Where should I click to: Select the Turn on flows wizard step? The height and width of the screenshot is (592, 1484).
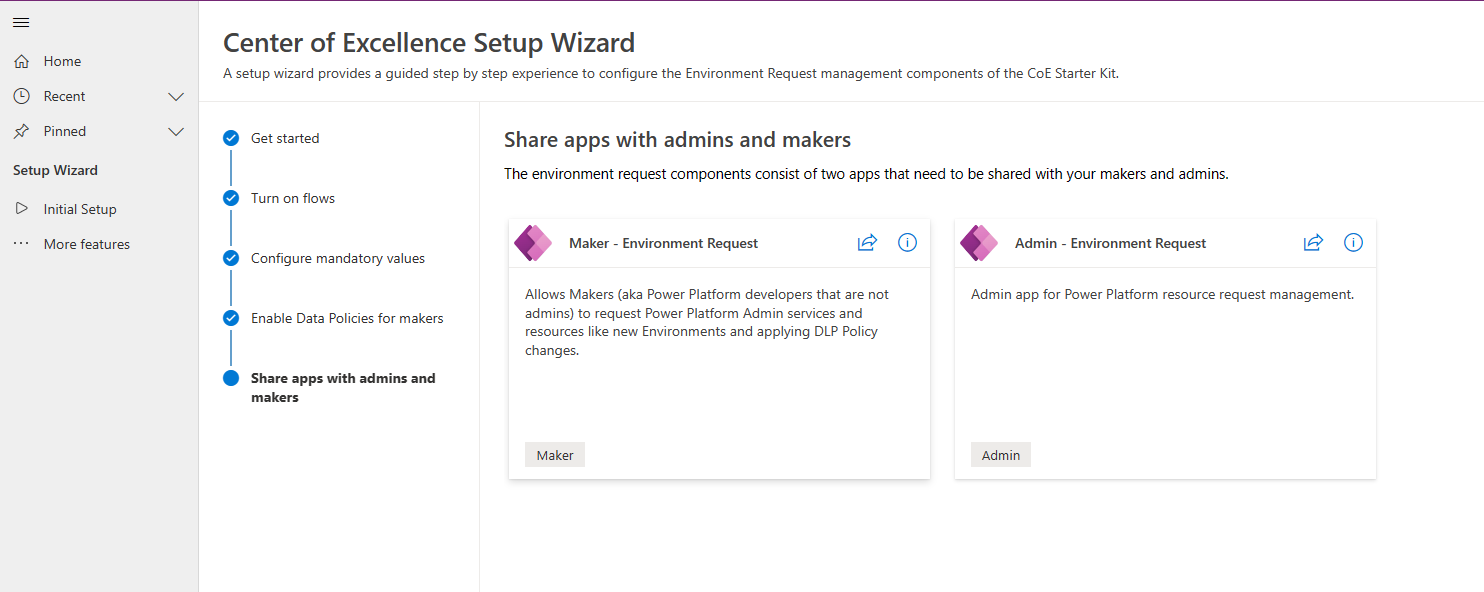click(x=291, y=198)
